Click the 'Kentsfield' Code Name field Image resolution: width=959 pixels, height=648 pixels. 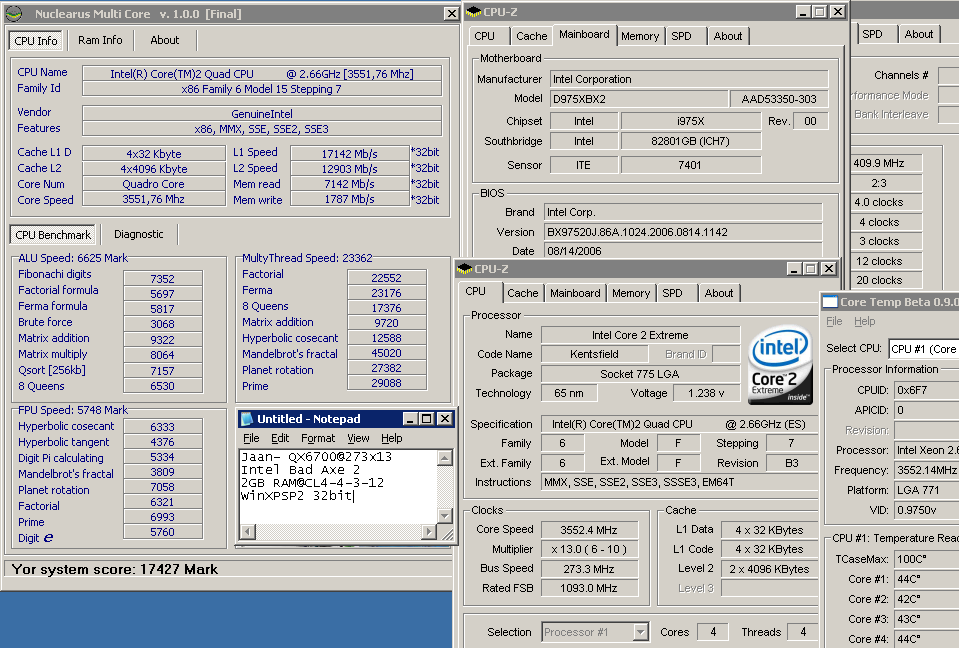click(x=594, y=354)
